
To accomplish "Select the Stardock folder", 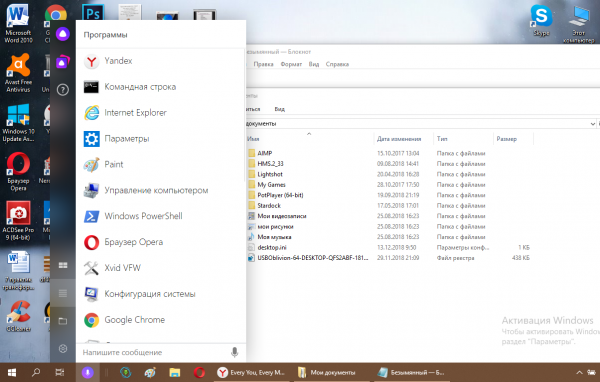I will [x=269, y=206].
